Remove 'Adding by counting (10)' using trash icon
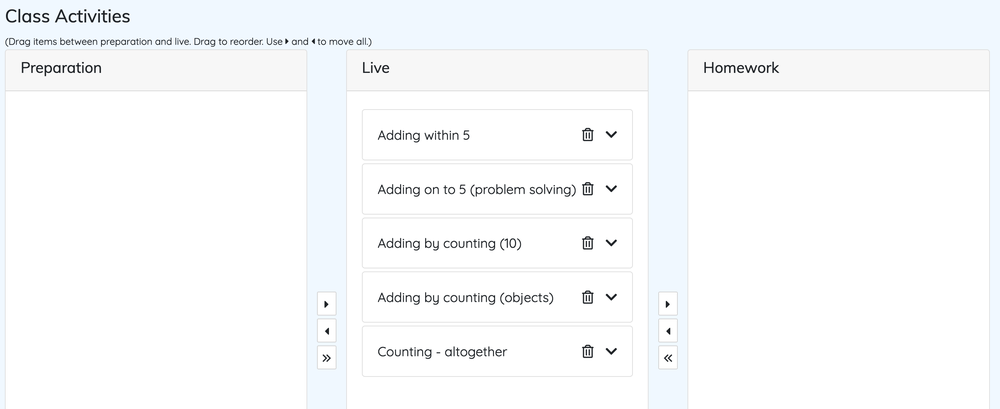This screenshot has width=1000, height=409. [588, 243]
